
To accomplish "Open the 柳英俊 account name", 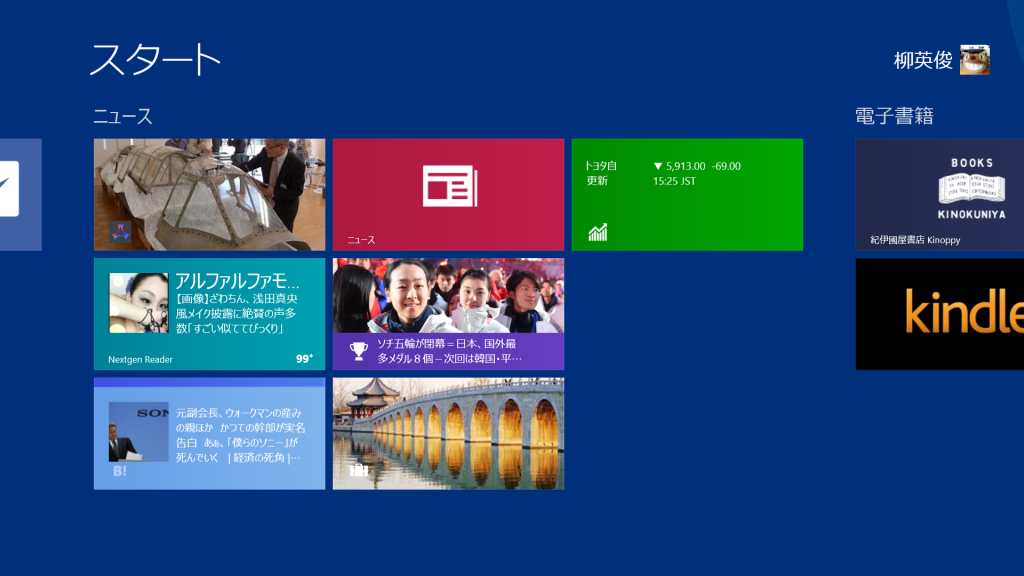I will [x=923, y=60].
